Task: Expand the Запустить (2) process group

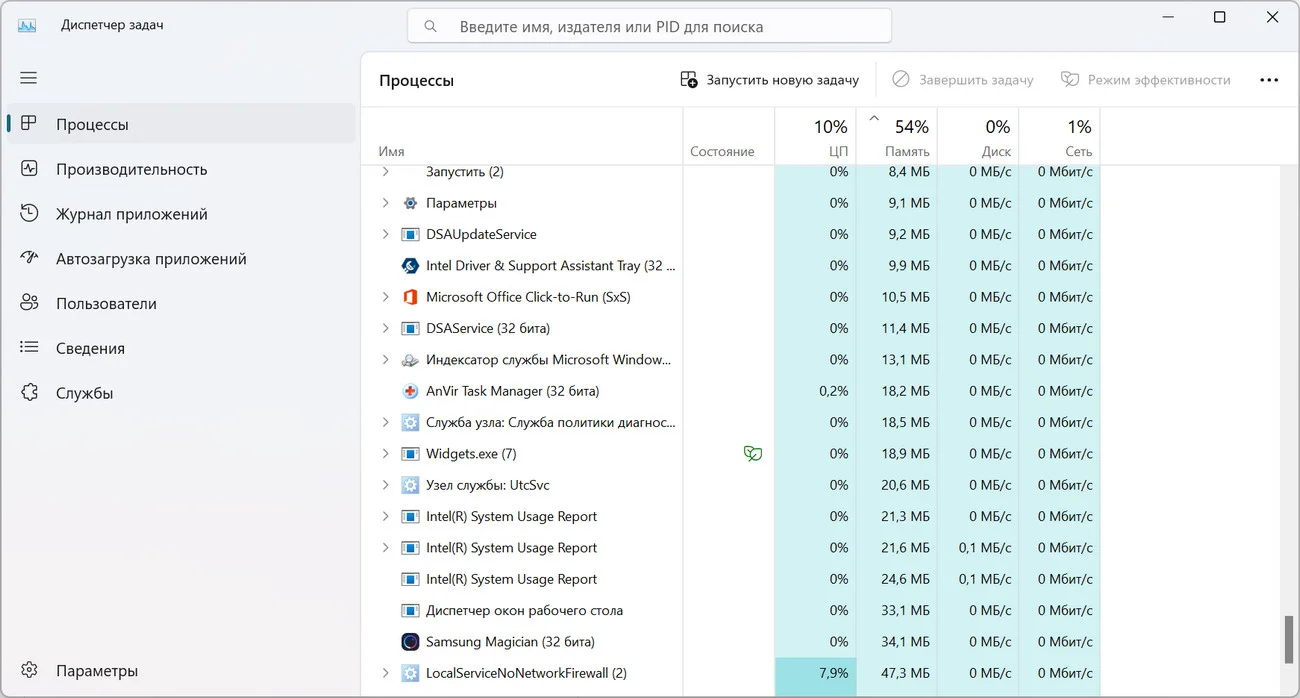Action: pos(386,172)
